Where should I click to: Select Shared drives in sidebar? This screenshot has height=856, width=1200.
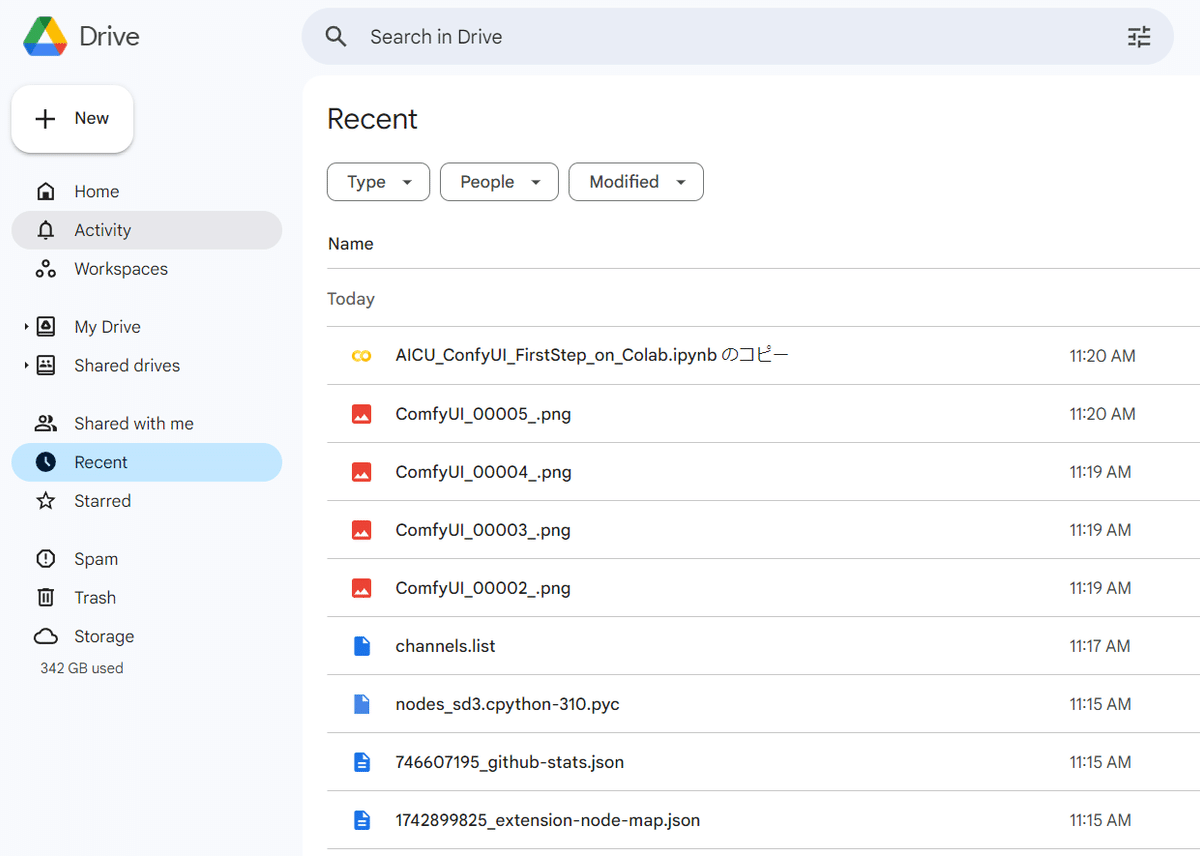click(x=147, y=365)
